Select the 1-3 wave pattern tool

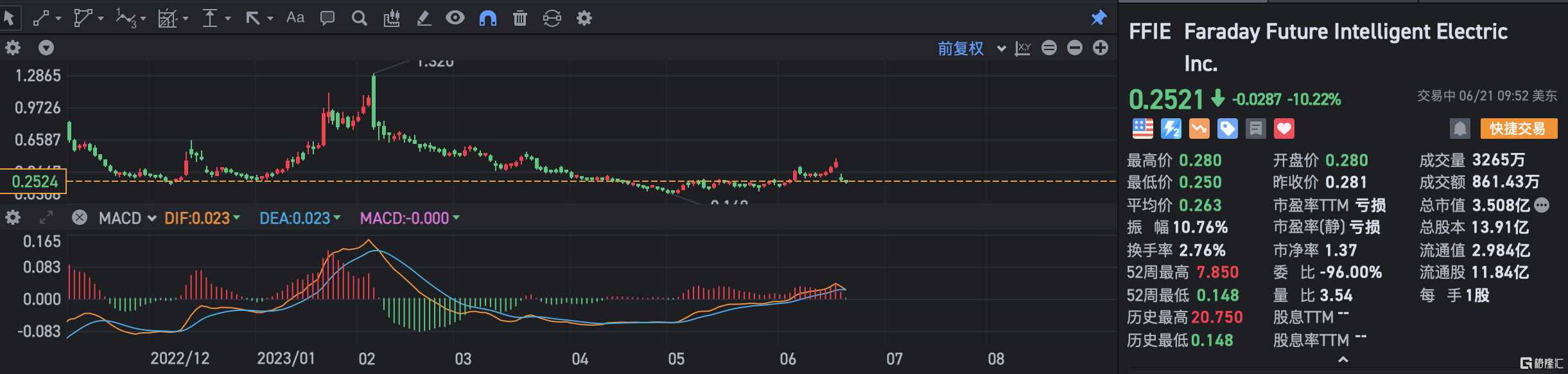click(126, 18)
